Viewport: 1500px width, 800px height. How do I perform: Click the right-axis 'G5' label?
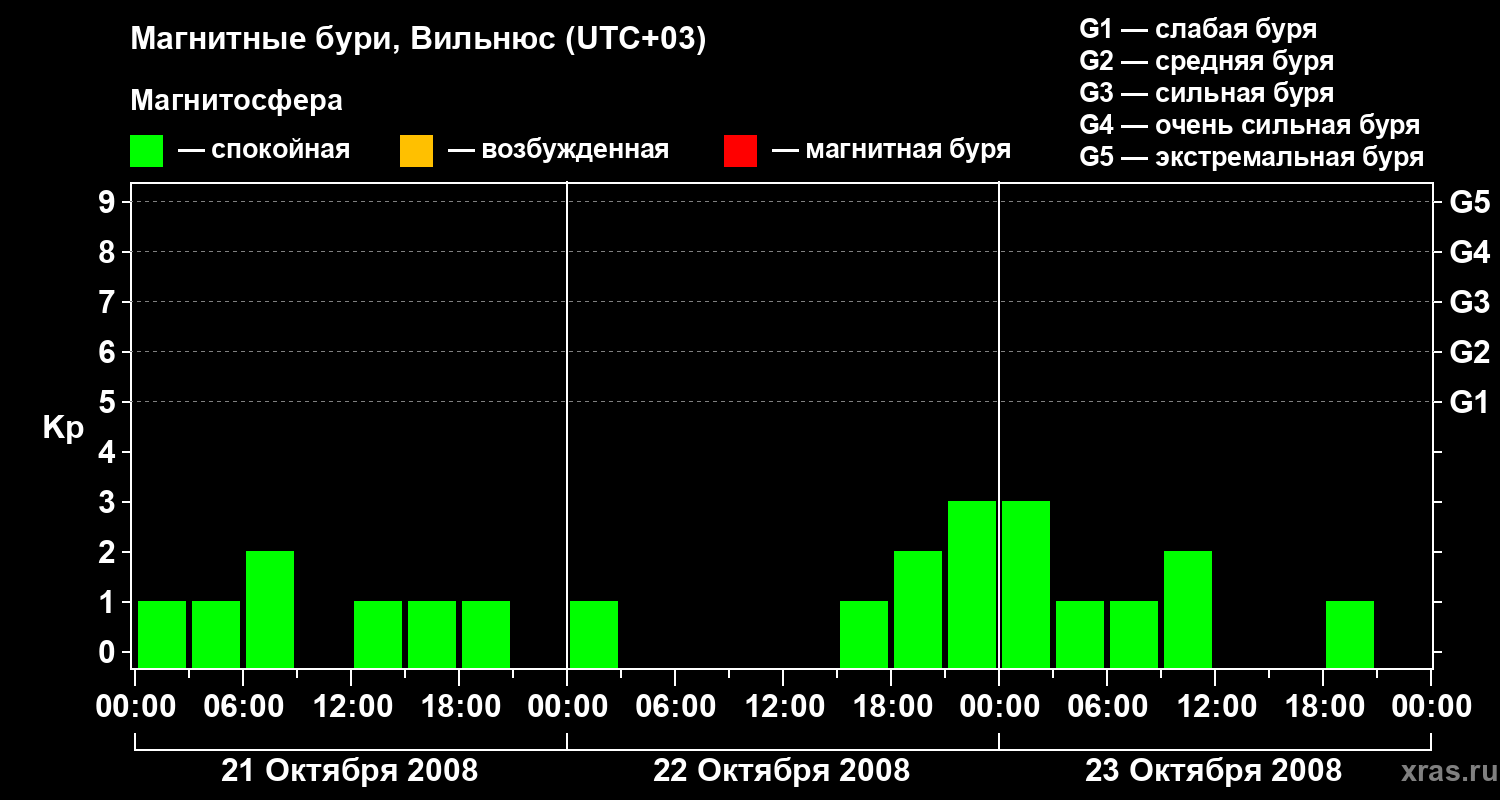1469,202
